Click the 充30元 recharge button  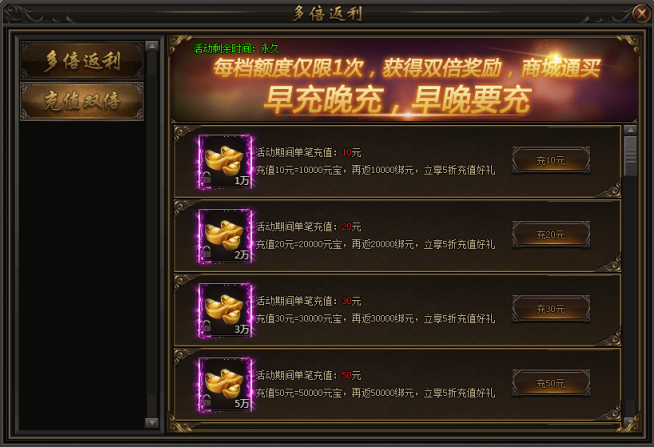(x=551, y=309)
